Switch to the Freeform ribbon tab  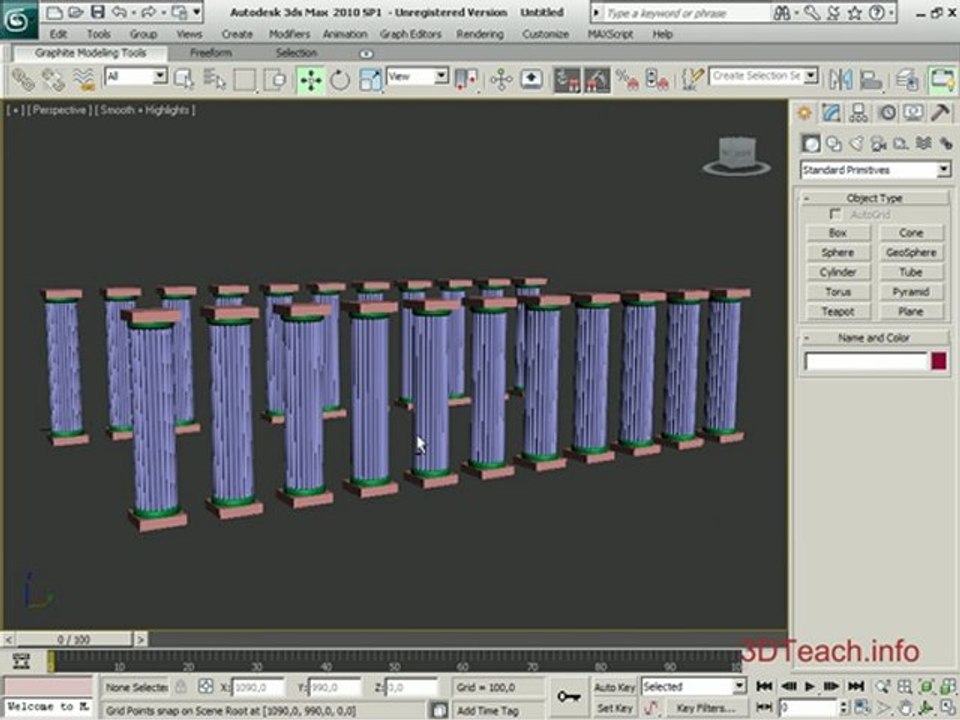(x=211, y=53)
